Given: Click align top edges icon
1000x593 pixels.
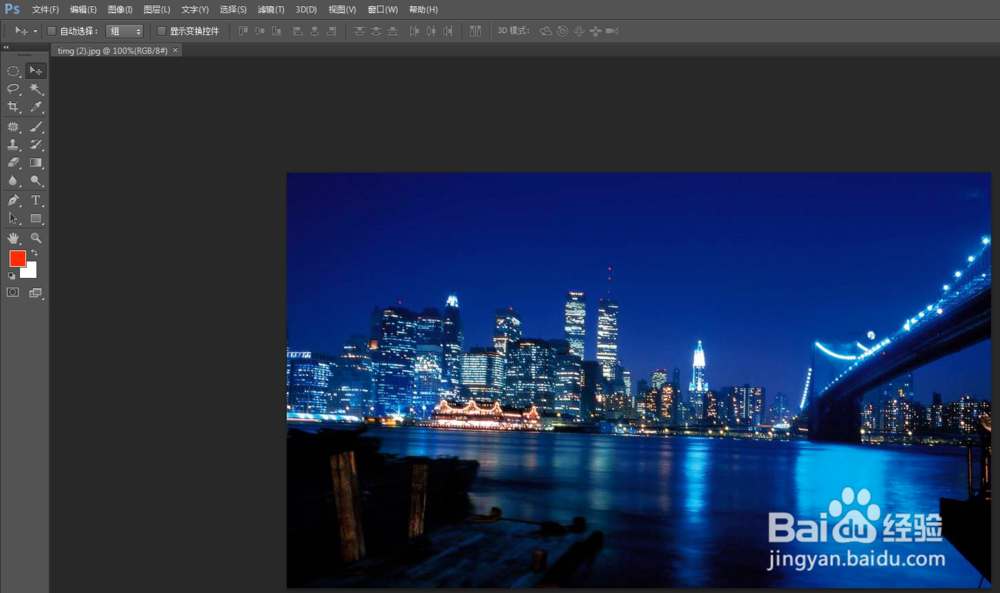Looking at the screenshot, I should pos(242,31).
